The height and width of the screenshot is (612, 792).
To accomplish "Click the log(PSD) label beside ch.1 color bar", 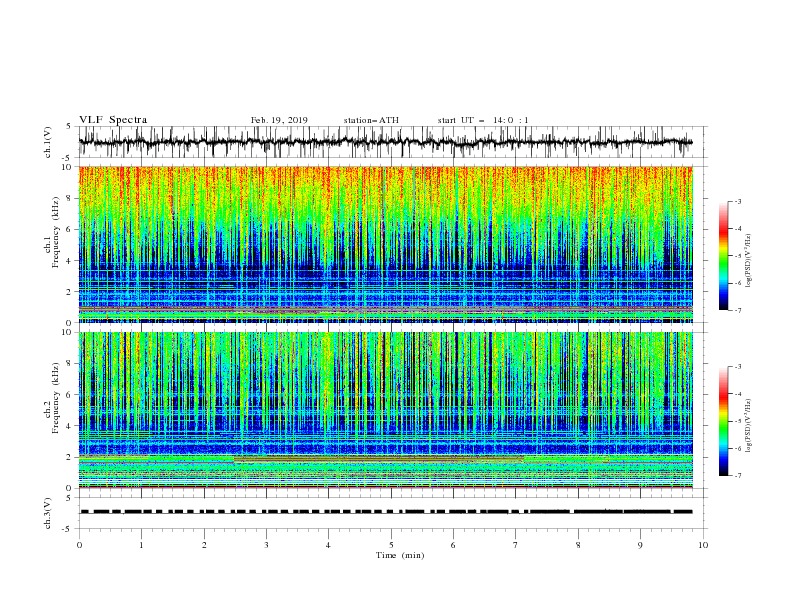I will 749,261.
